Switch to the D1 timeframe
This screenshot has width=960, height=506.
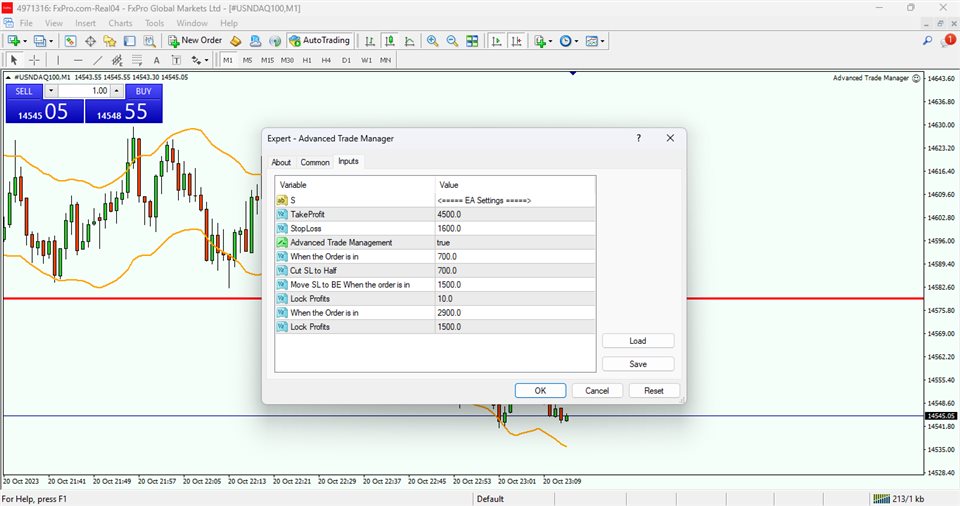347,60
